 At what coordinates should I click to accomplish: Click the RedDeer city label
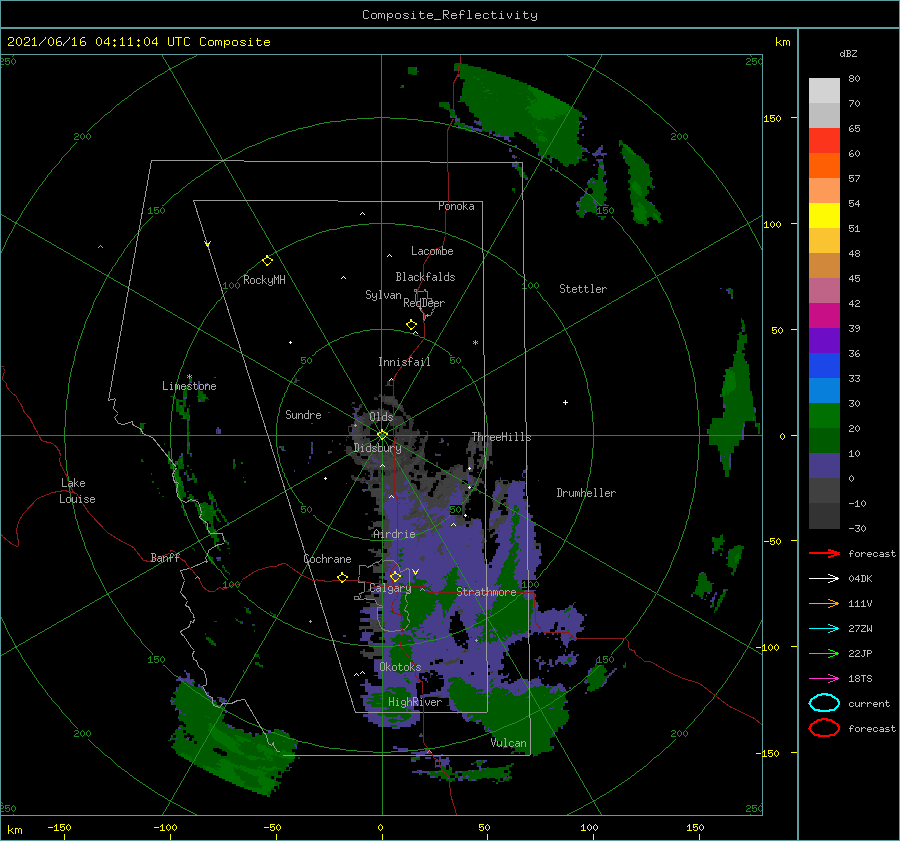424,303
